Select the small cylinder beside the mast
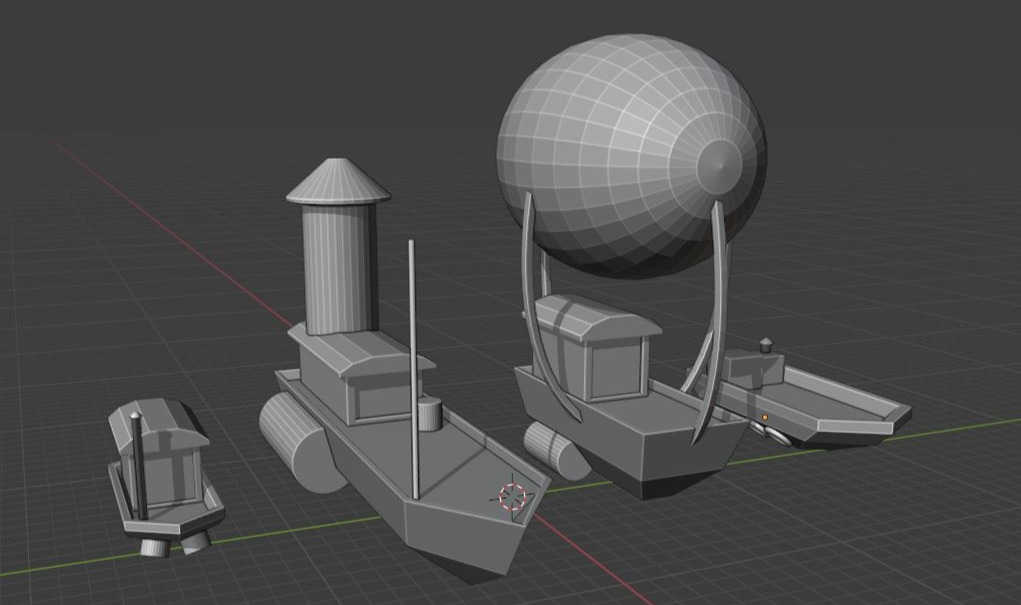Viewport: 1021px width, 605px height. (429, 413)
